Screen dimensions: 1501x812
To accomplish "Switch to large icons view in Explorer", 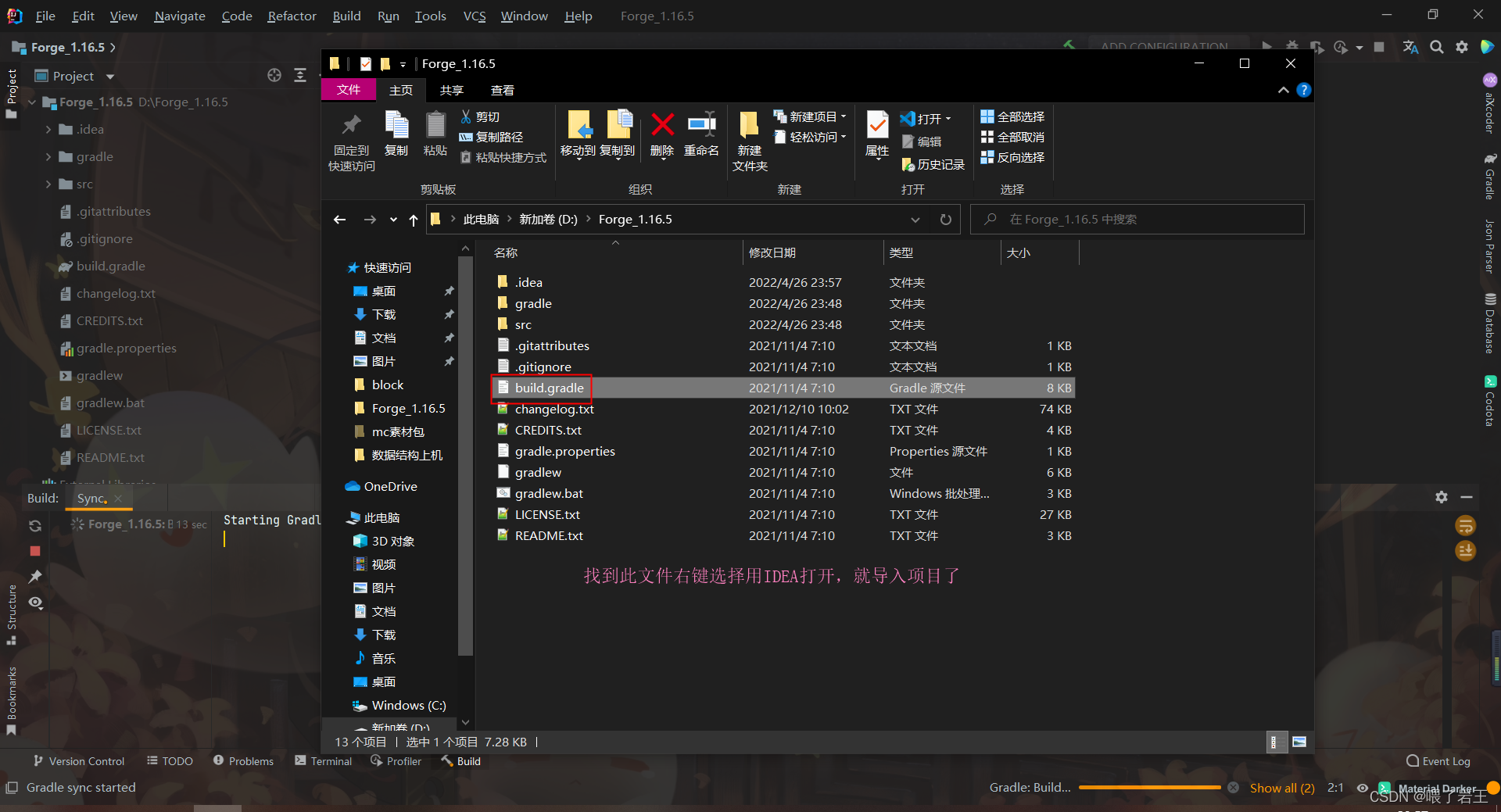I will coord(1299,742).
